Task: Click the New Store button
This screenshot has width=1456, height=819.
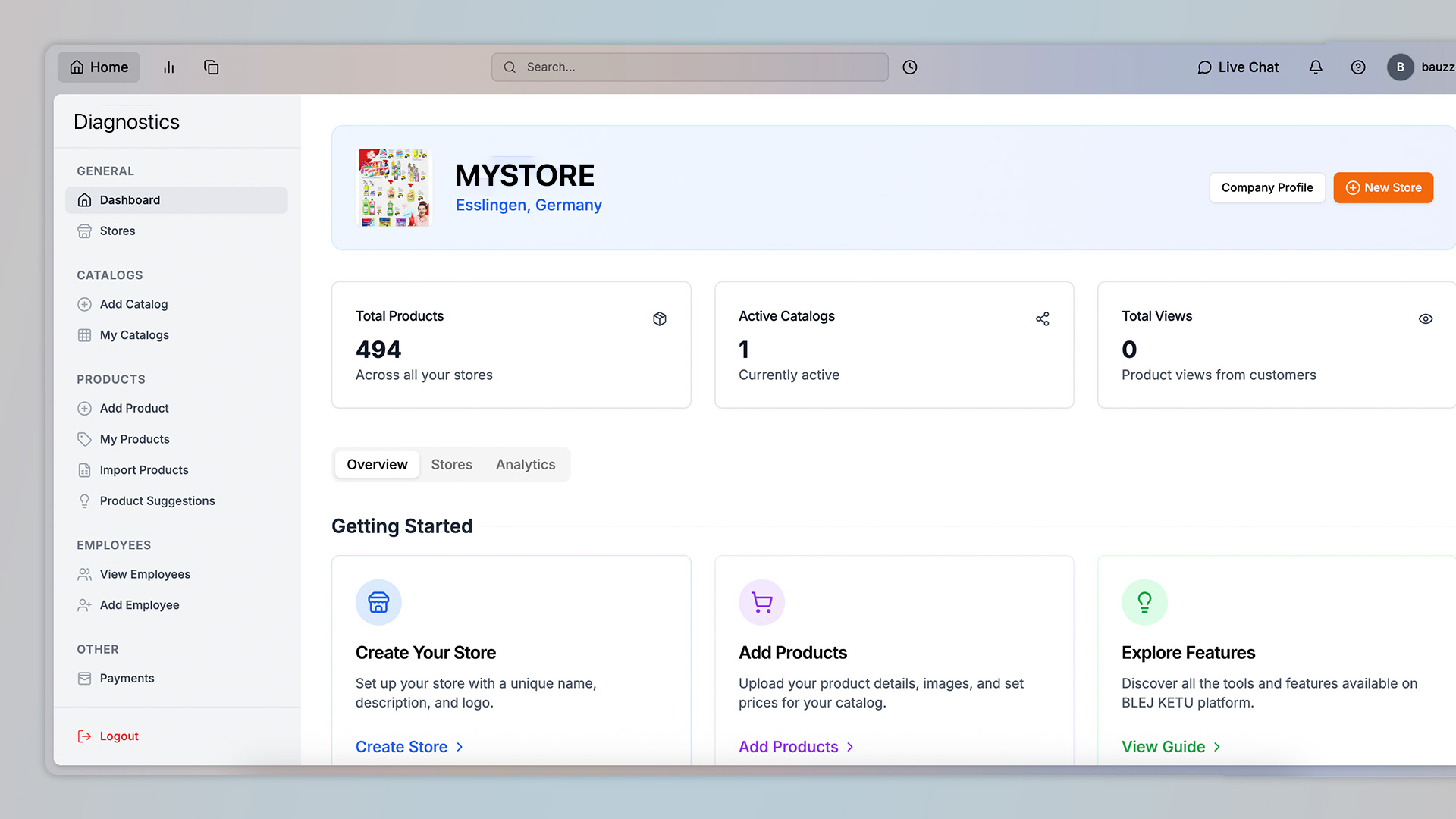Action: (1383, 187)
